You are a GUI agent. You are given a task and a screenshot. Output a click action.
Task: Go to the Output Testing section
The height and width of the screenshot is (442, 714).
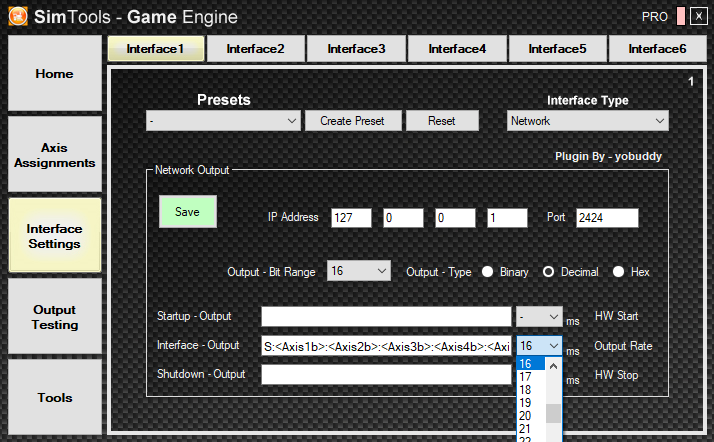point(55,317)
